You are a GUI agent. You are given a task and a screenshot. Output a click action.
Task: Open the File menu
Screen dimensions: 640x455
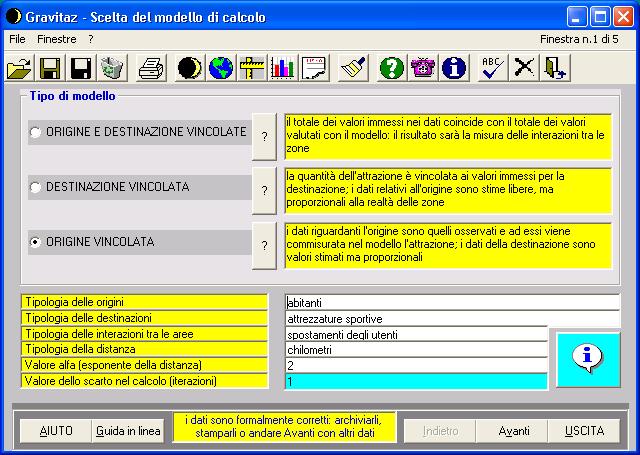17,38
